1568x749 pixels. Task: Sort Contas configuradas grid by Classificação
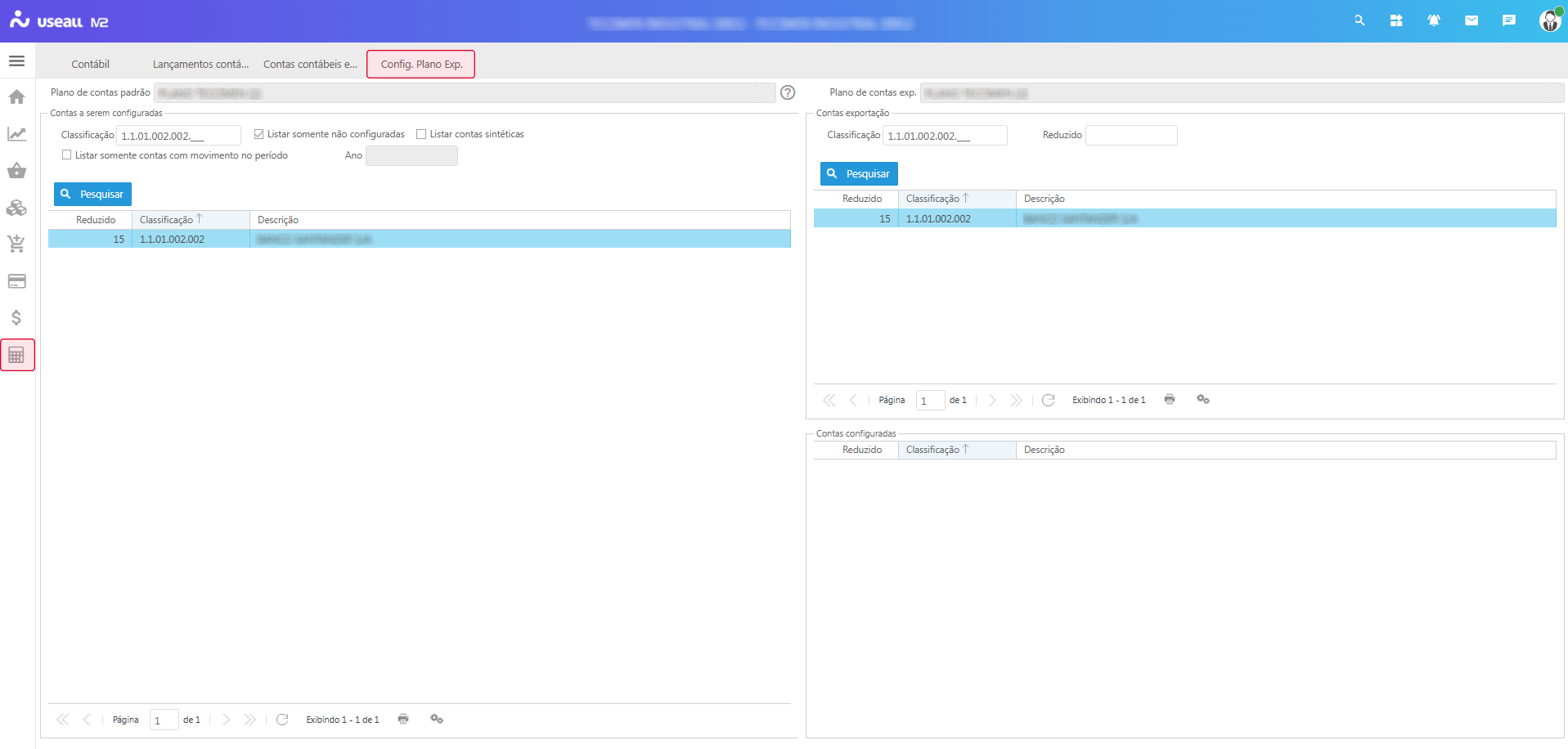tap(933, 450)
